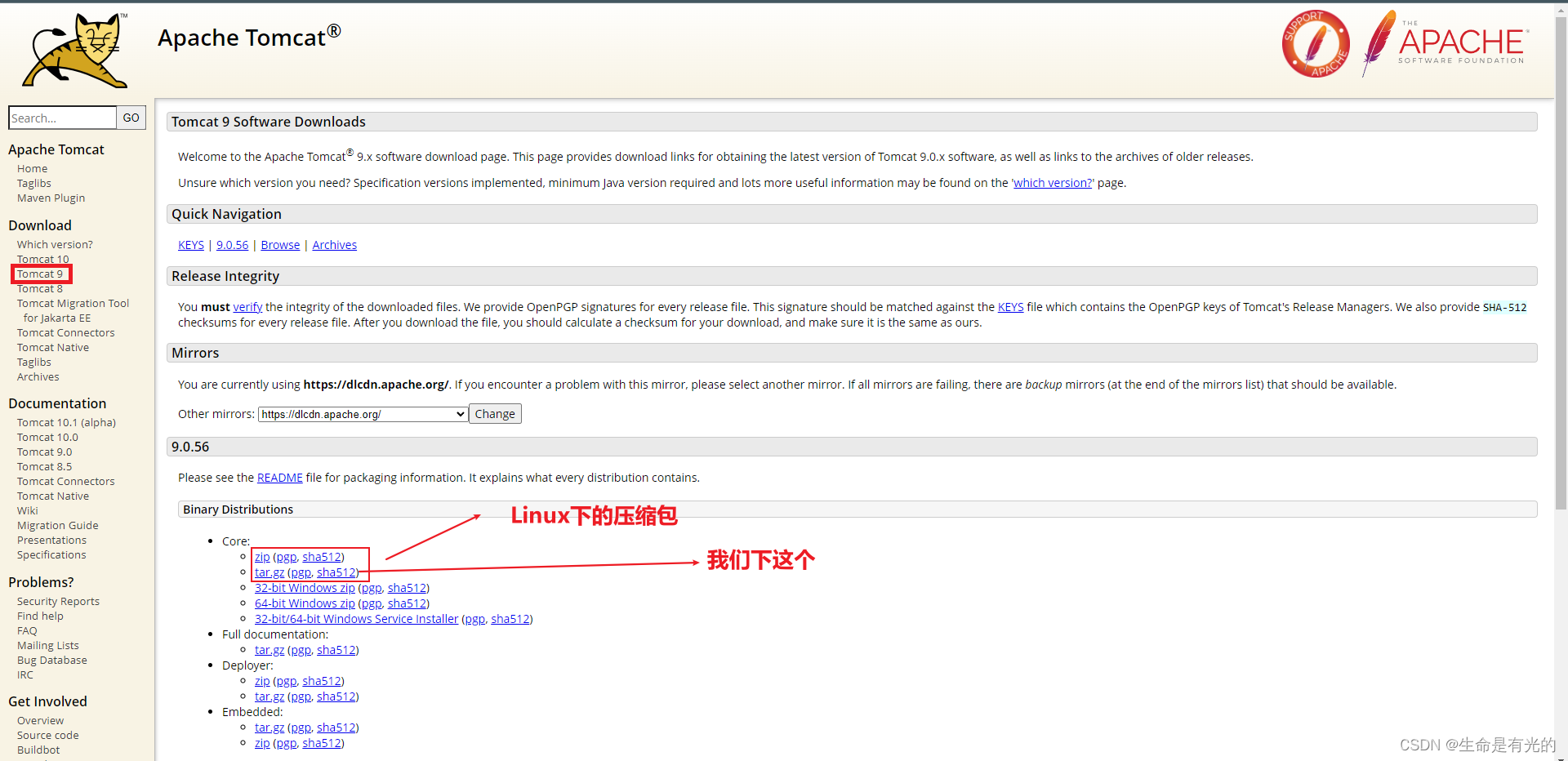Download 32-bit/64-bit Windows Service Installer
This screenshot has width=1568, height=761.
356,619
